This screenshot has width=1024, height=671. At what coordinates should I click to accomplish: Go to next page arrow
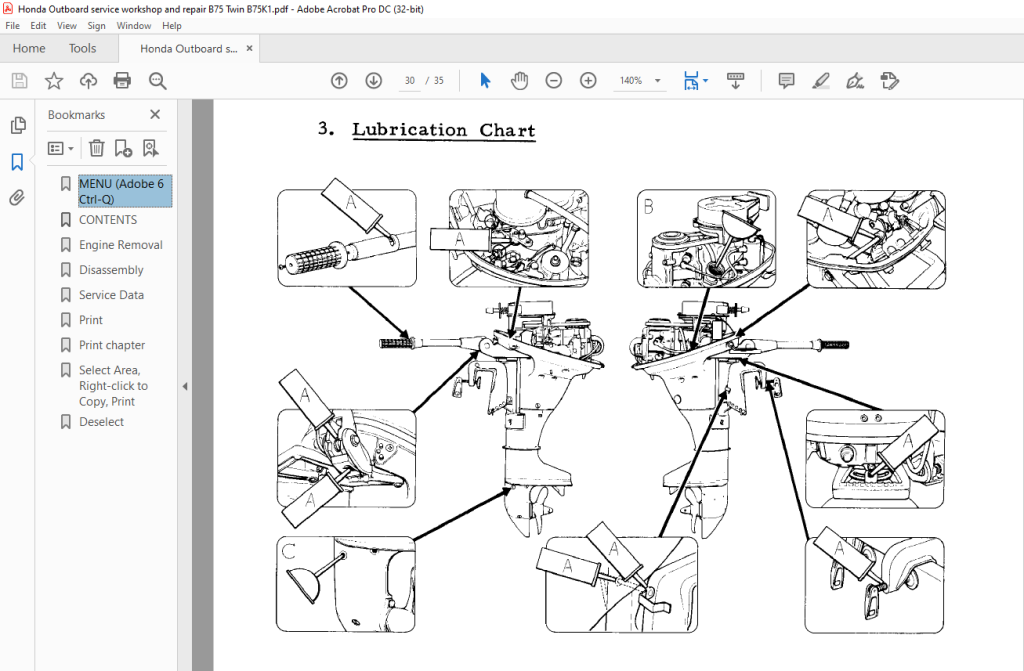coord(373,81)
